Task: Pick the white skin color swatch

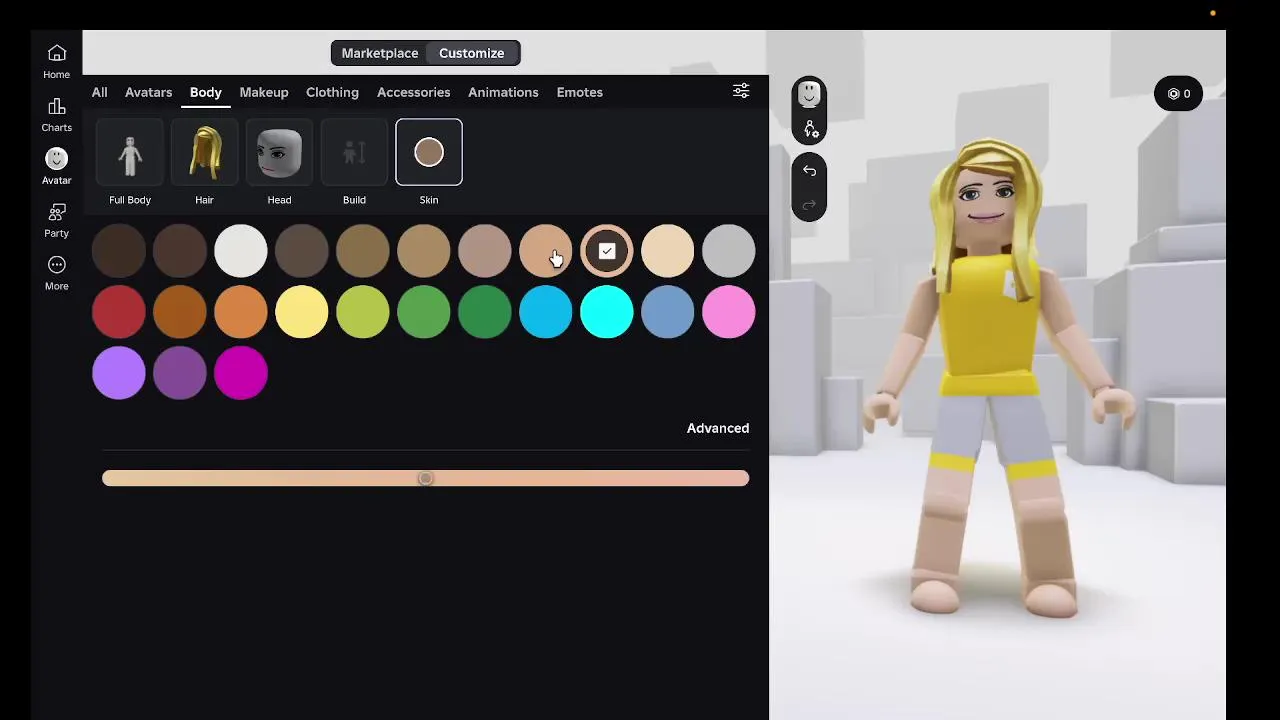Action: [241, 251]
